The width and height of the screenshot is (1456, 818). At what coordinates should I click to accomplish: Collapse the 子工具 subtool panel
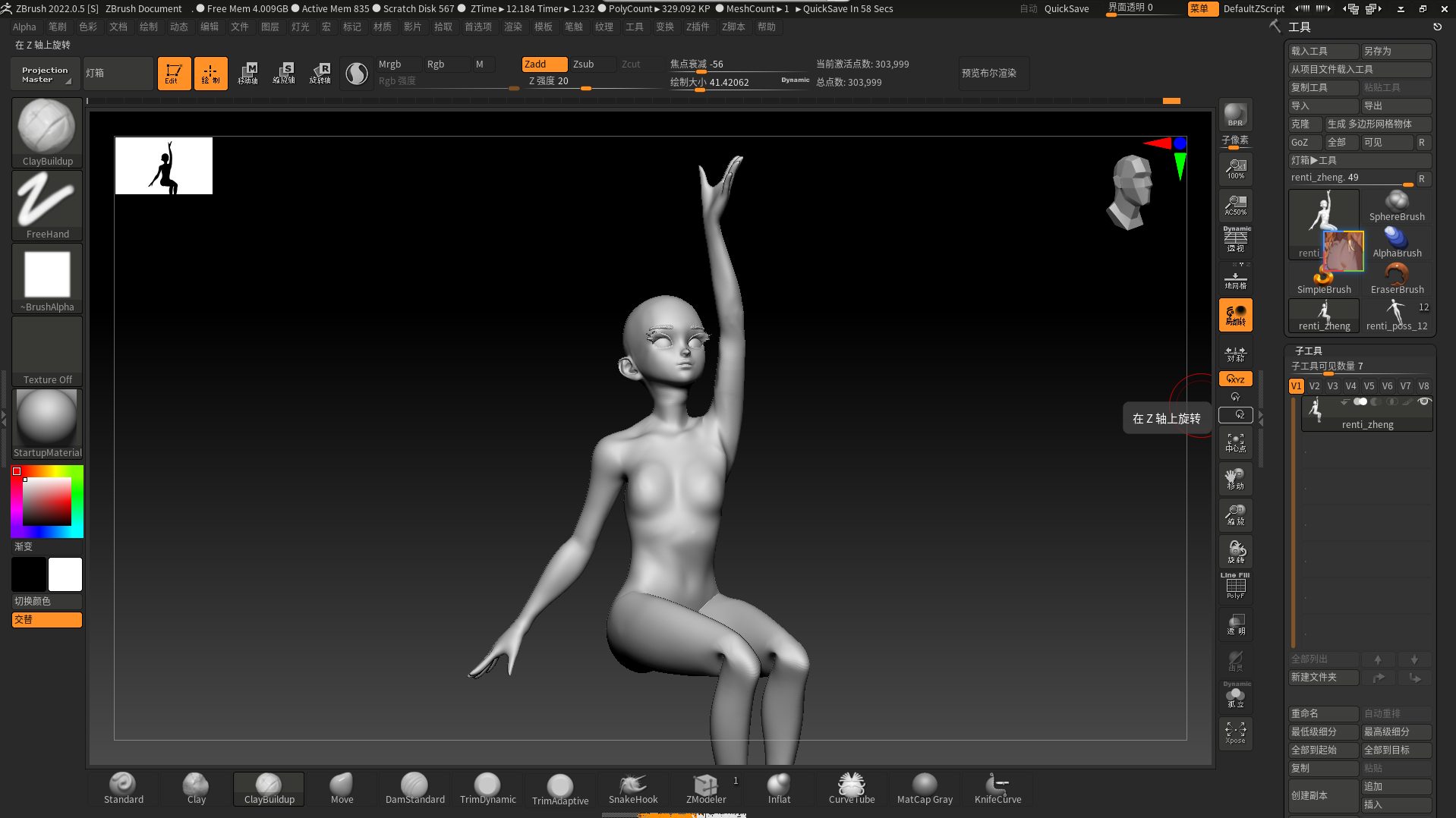[1309, 351]
